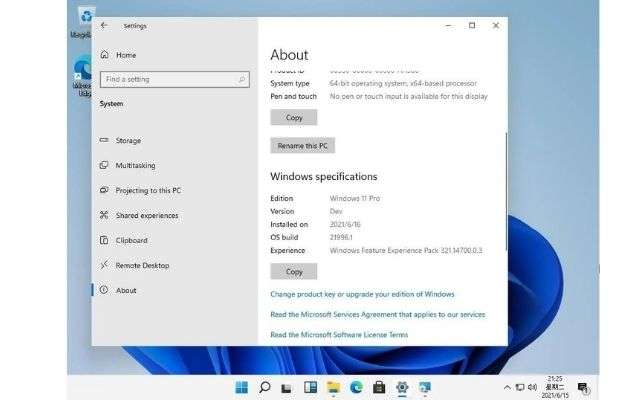
Task: Click Settings gear on taskbar
Action: pyautogui.click(x=402, y=387)
